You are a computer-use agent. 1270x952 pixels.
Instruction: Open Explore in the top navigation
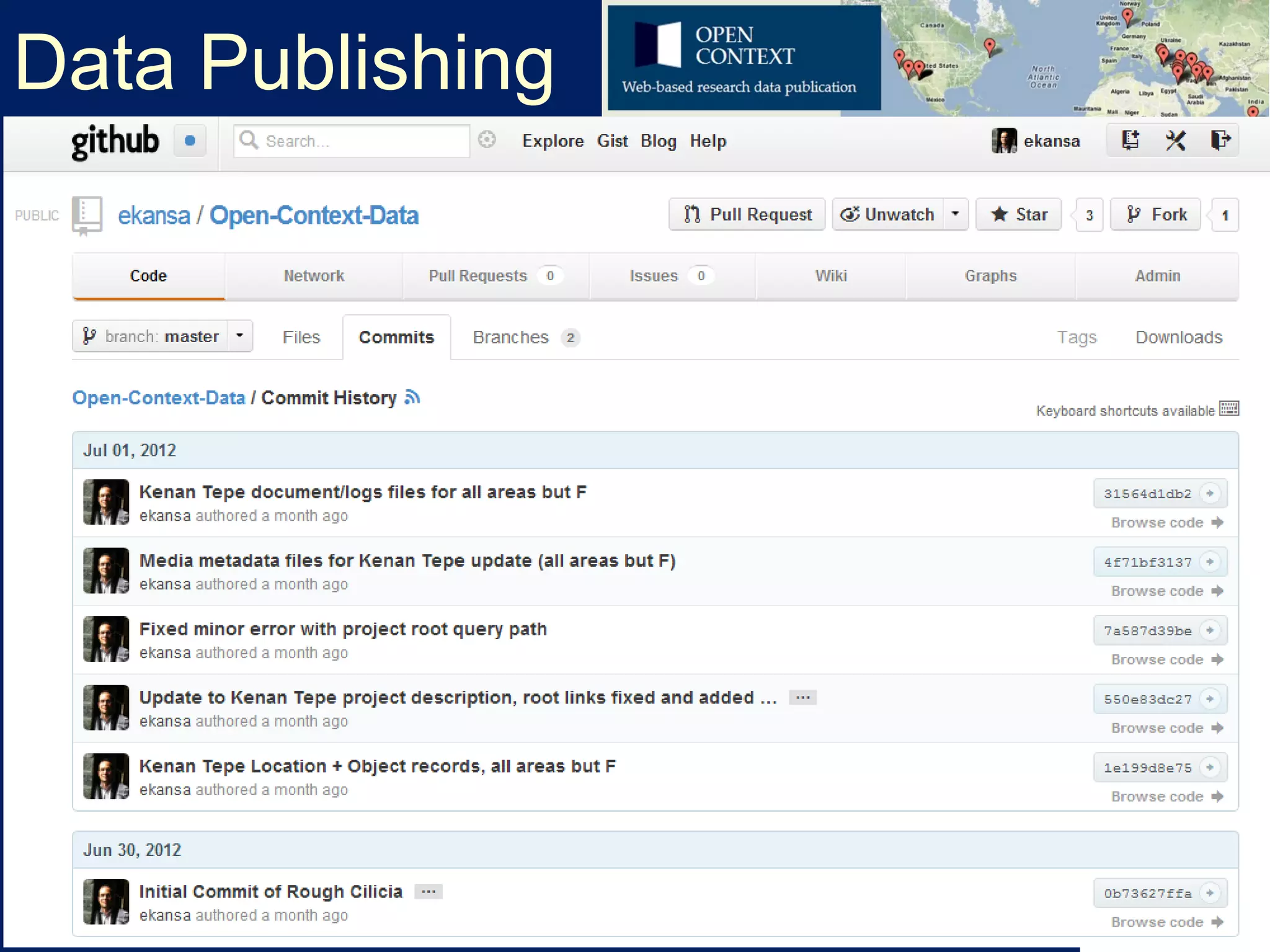point(553,141)
